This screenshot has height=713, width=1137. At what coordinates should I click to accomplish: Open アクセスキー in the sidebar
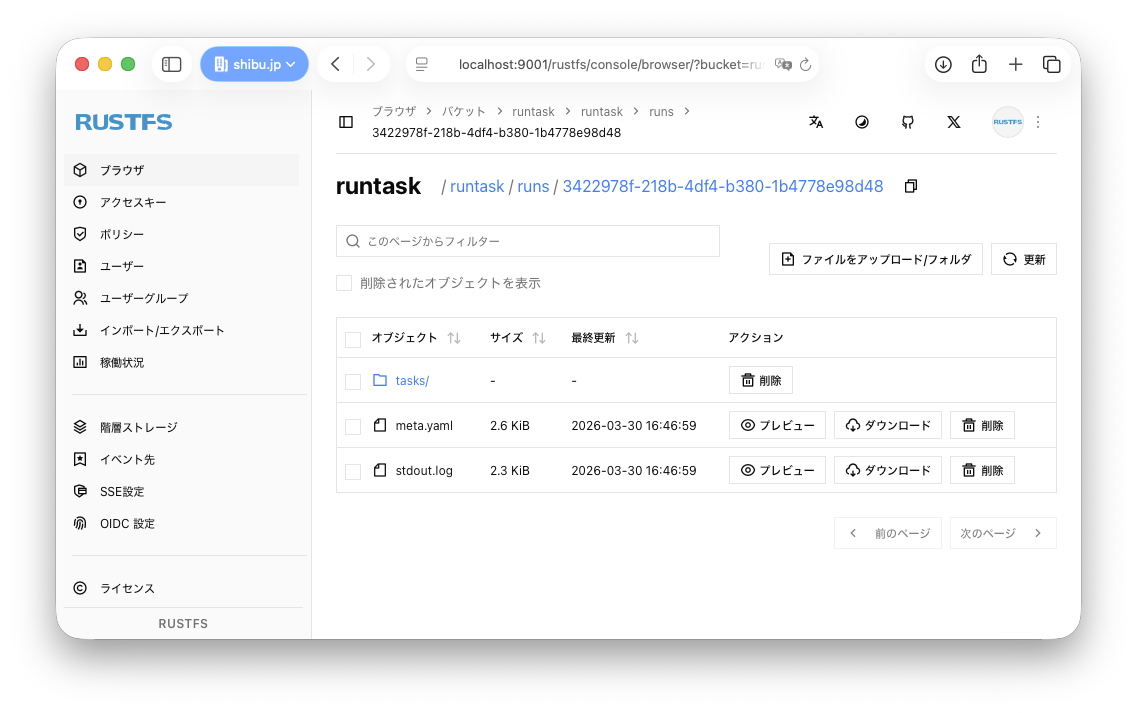point(133,202)
